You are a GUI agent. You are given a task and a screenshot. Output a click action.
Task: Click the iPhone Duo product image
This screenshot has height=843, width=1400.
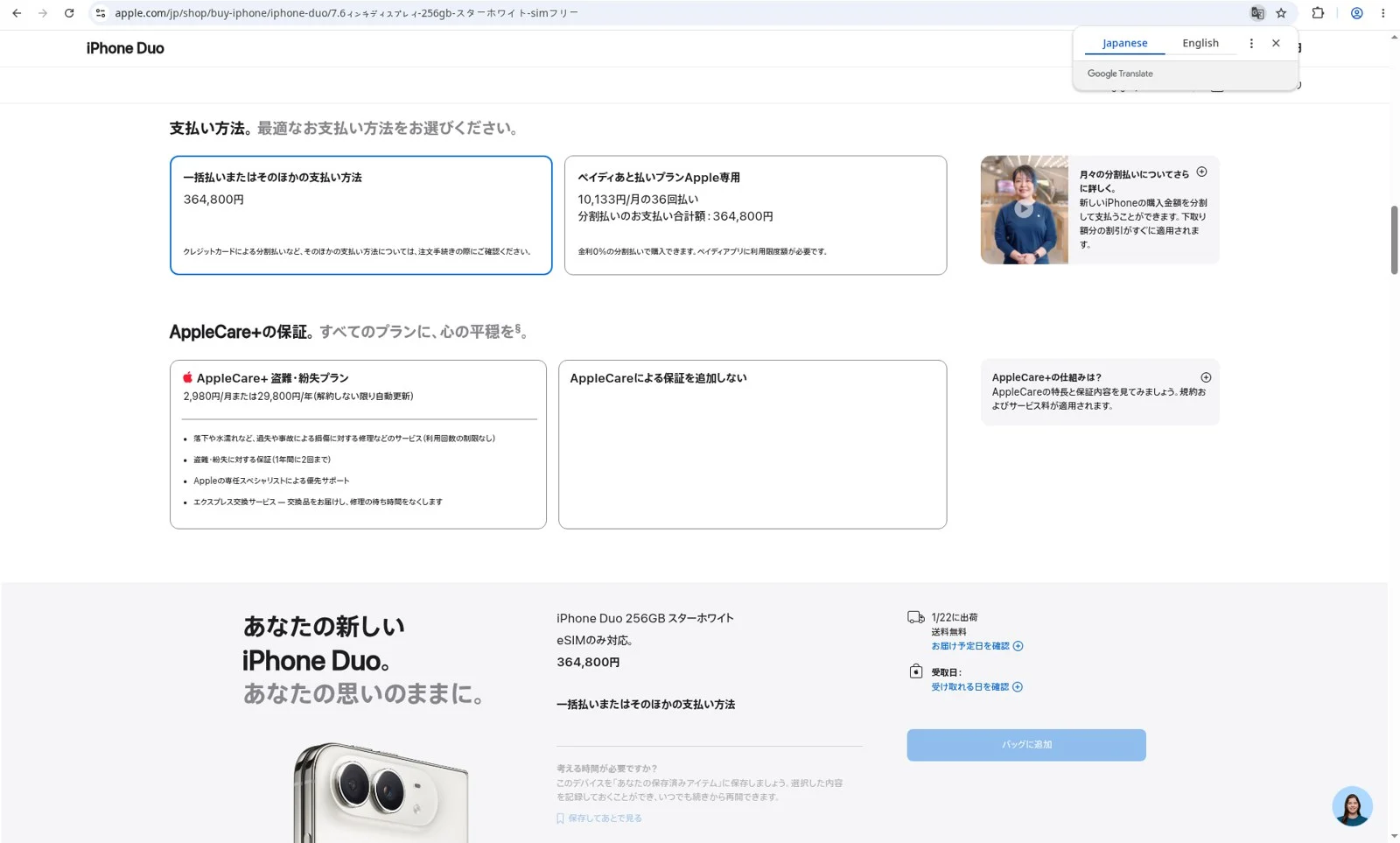(x=381, y=792)
